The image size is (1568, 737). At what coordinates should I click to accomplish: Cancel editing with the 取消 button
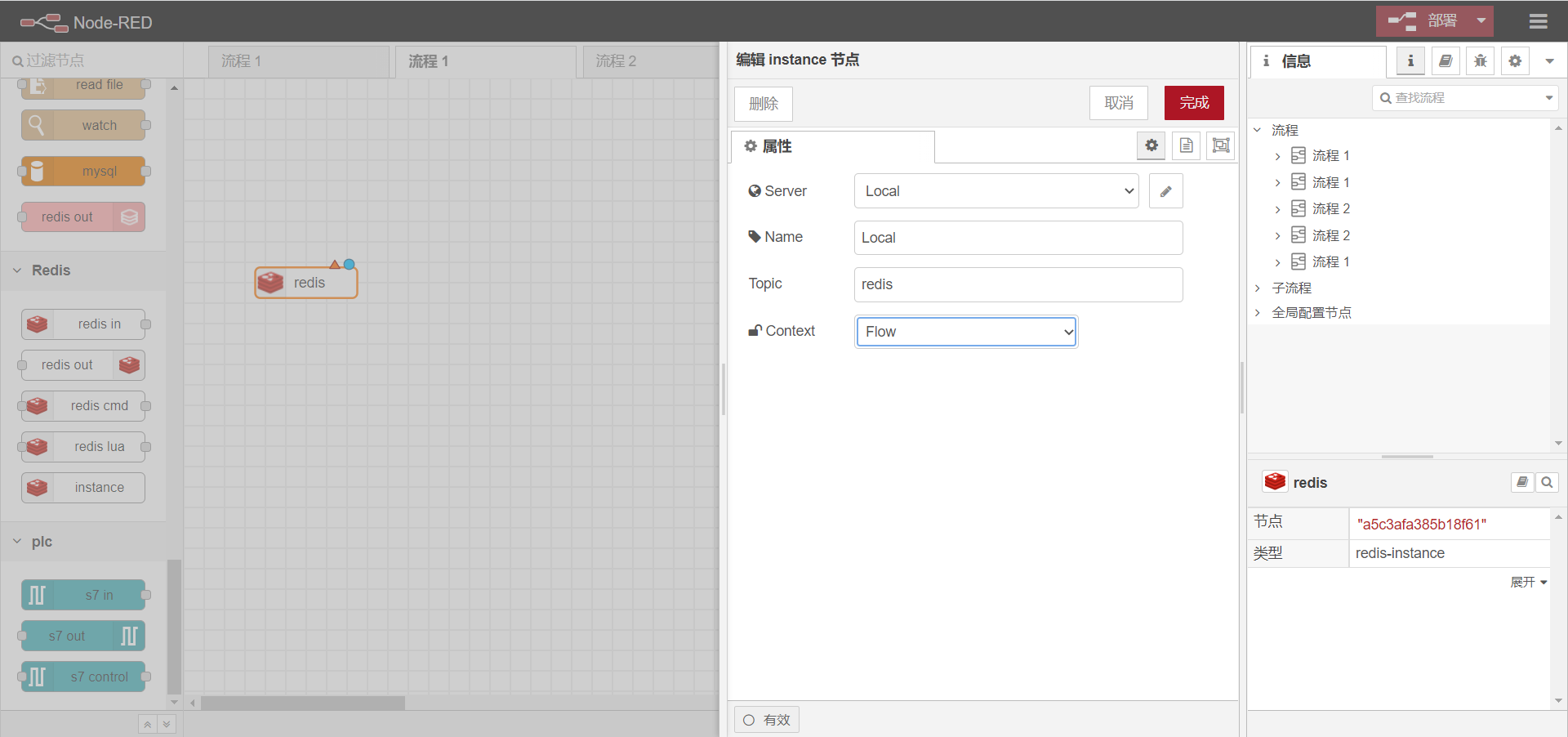click(1118, 103)
